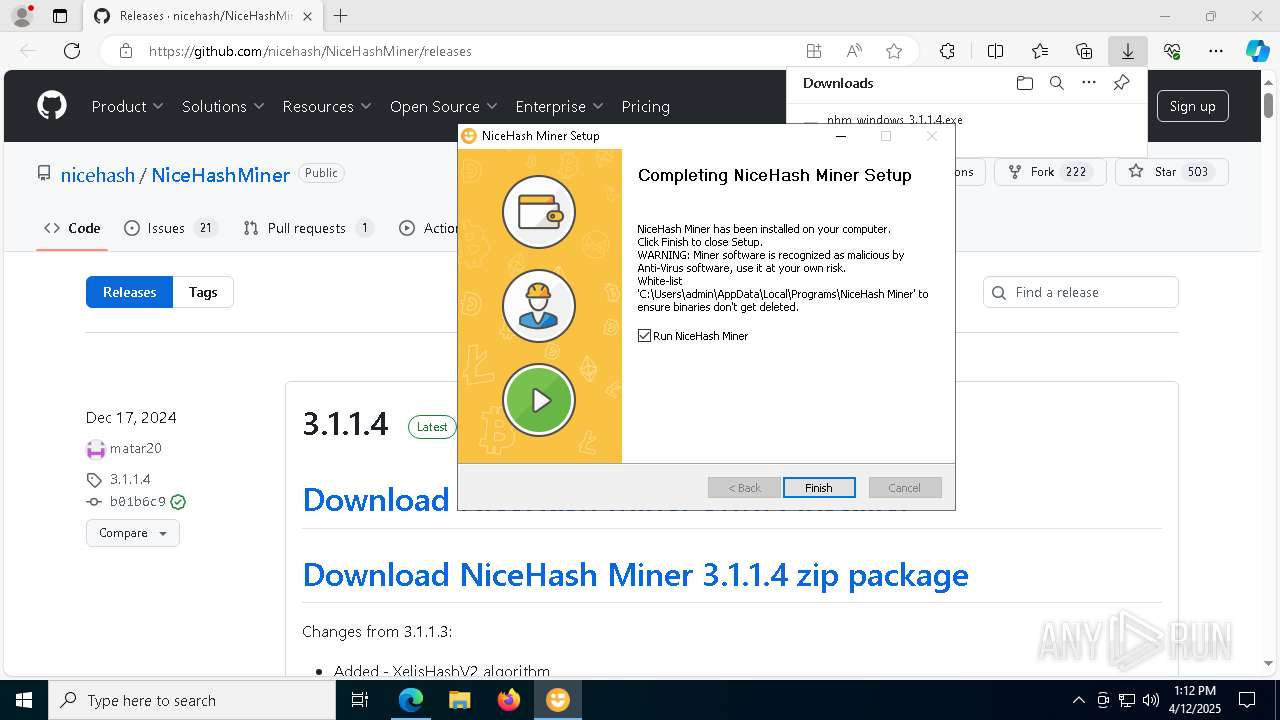Click the Dec 17, 2024 release date
Image resolution: width=1280 pixels, height=720 pixels.
click(131, 418)
